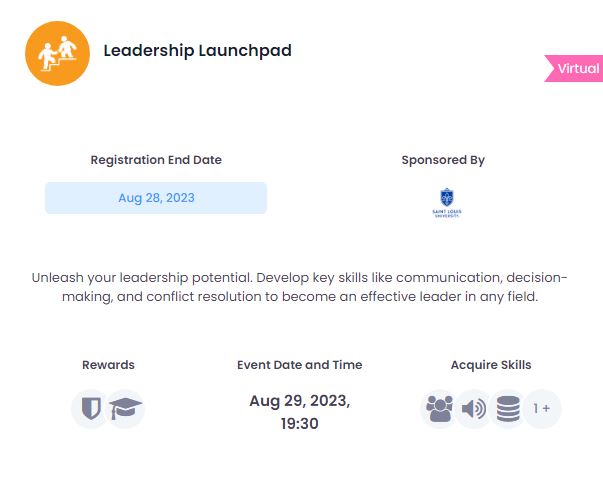
Task: Click the event description paragraph text
Action: (x=300, y=287)
